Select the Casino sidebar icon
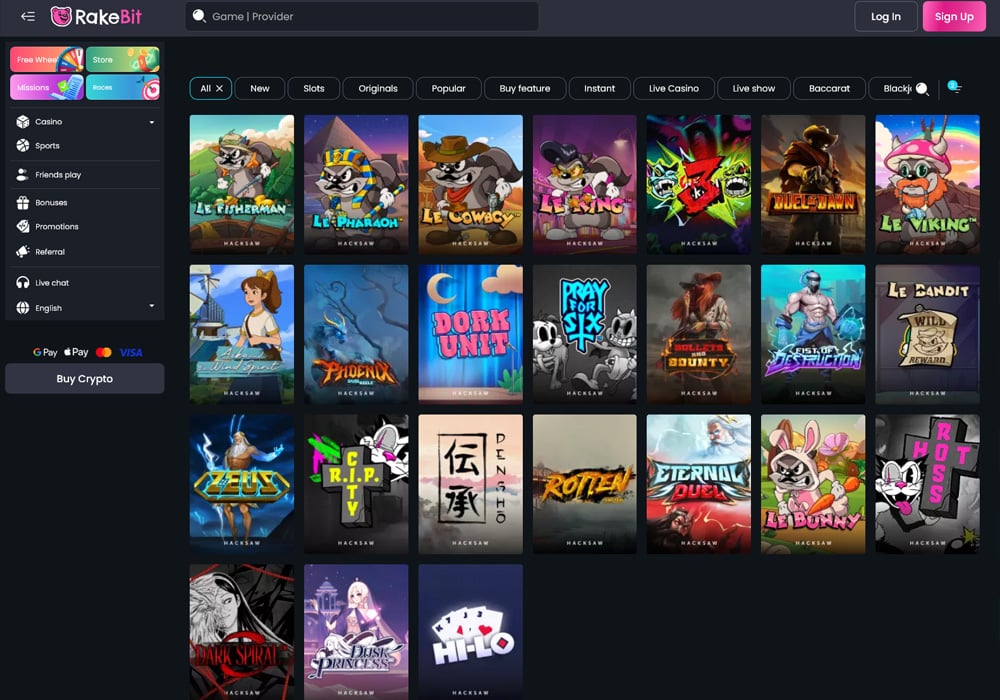Screen dimensions: 1000x700 tap(24, 121)
